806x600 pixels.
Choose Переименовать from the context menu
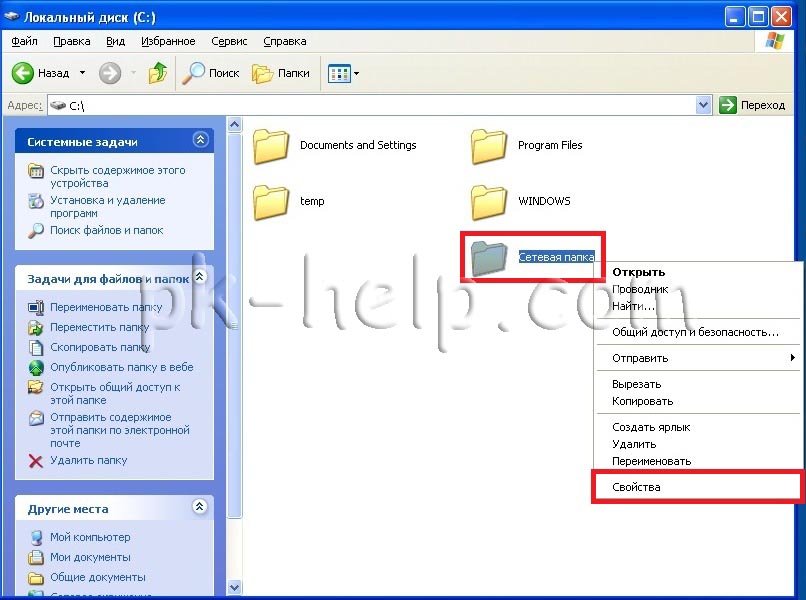point(698,461)
